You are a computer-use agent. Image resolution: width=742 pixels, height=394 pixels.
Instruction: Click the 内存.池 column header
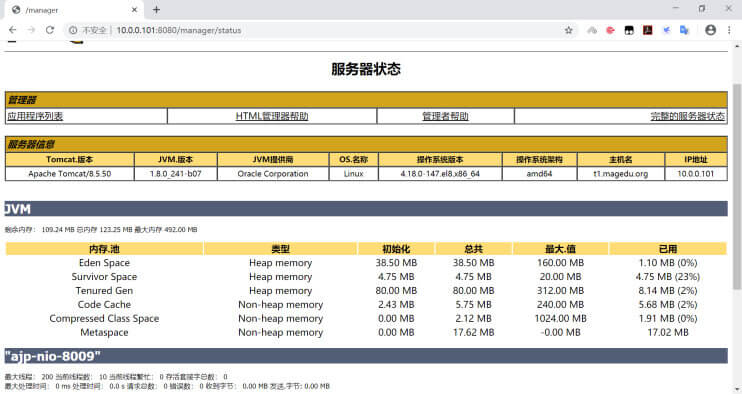coord(104,249)
